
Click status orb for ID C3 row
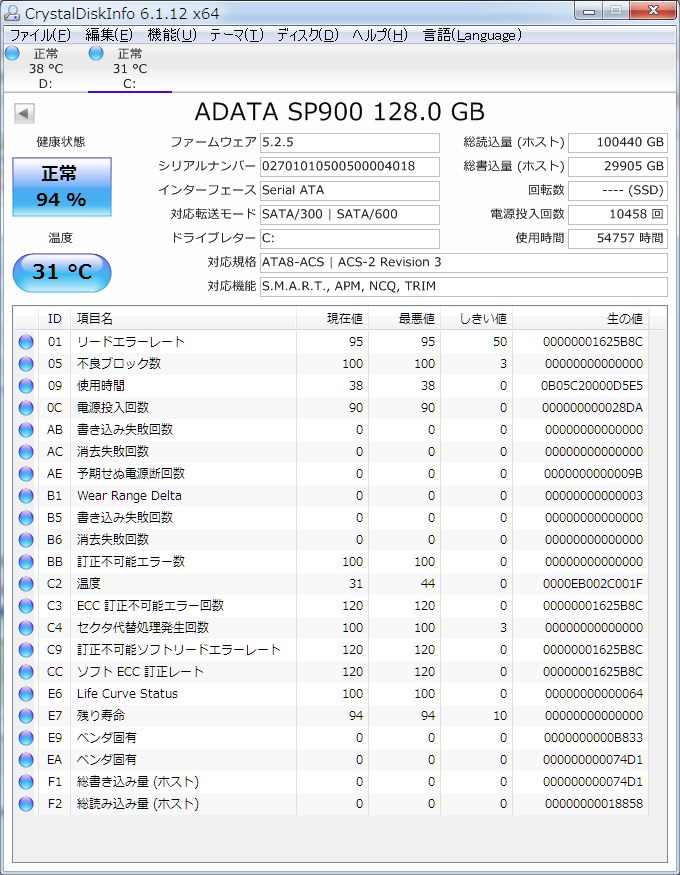tap(26, 606)
